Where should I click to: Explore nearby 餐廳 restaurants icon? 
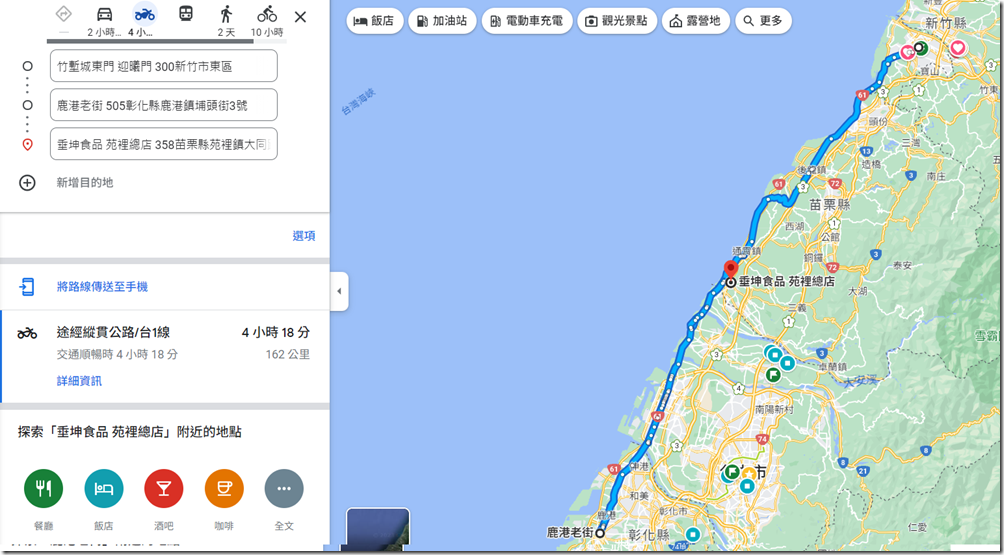pyautogui.click(x=44, y=488)
